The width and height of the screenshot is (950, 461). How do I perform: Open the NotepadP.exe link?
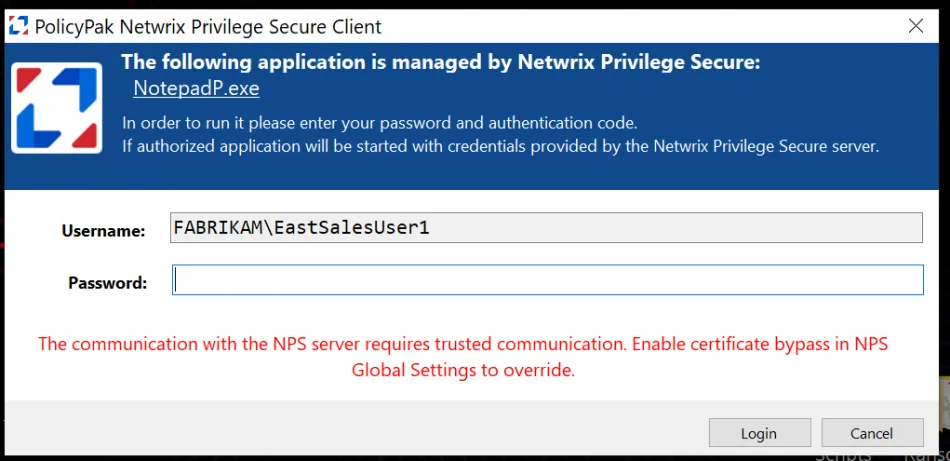coord(196,89)
